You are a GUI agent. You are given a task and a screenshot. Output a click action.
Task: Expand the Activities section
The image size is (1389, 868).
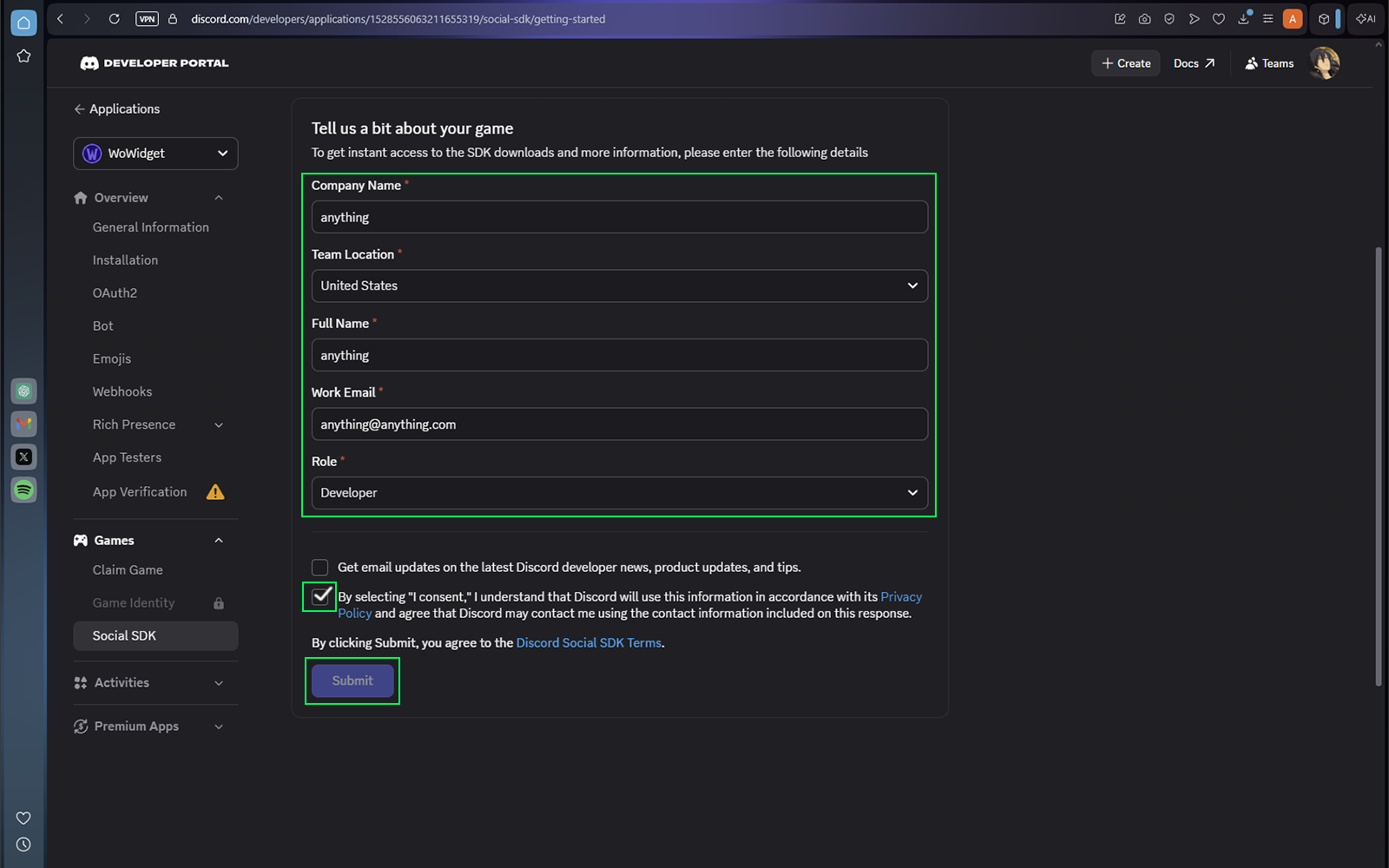(219, 683)
